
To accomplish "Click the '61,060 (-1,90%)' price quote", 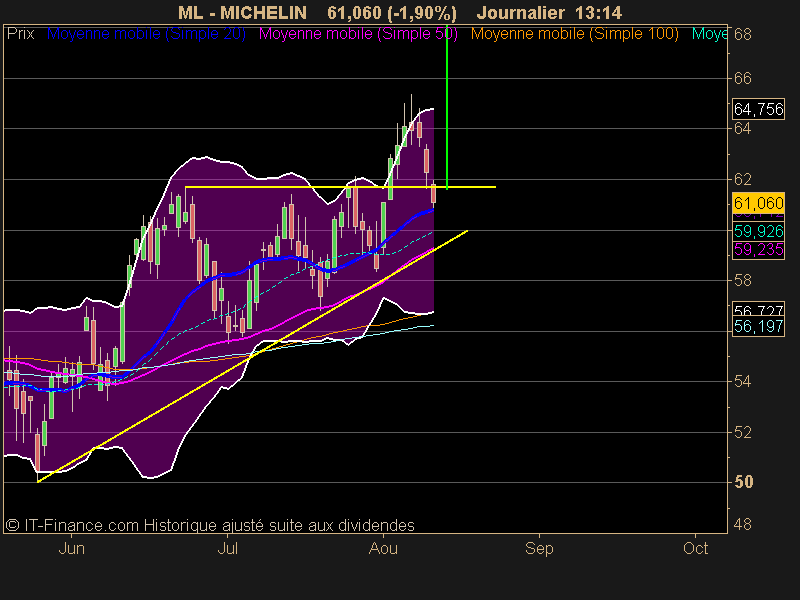I will coord(392,13).
